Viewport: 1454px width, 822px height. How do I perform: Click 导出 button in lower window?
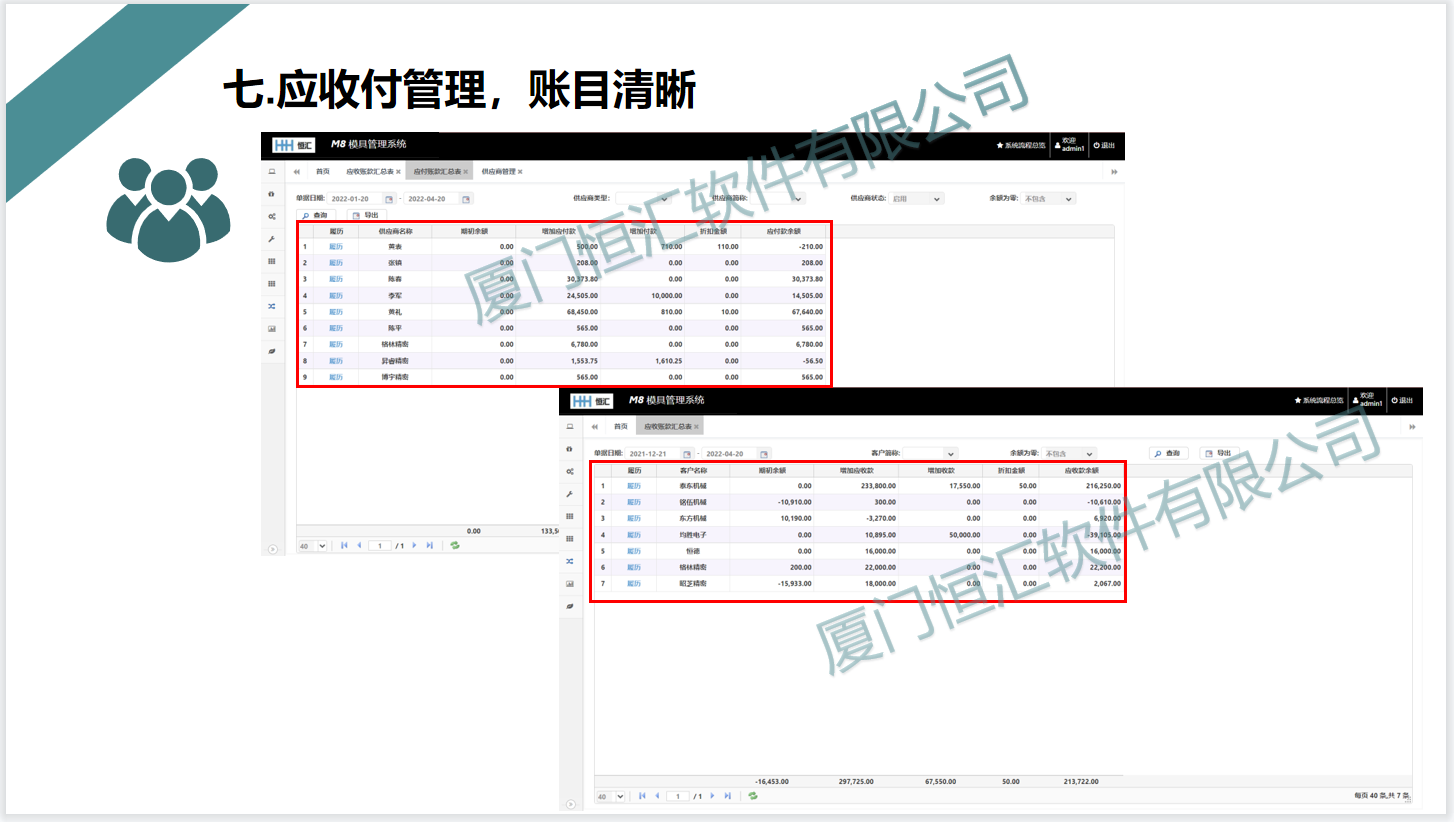pyautogui.click(x=1219, y=453)
